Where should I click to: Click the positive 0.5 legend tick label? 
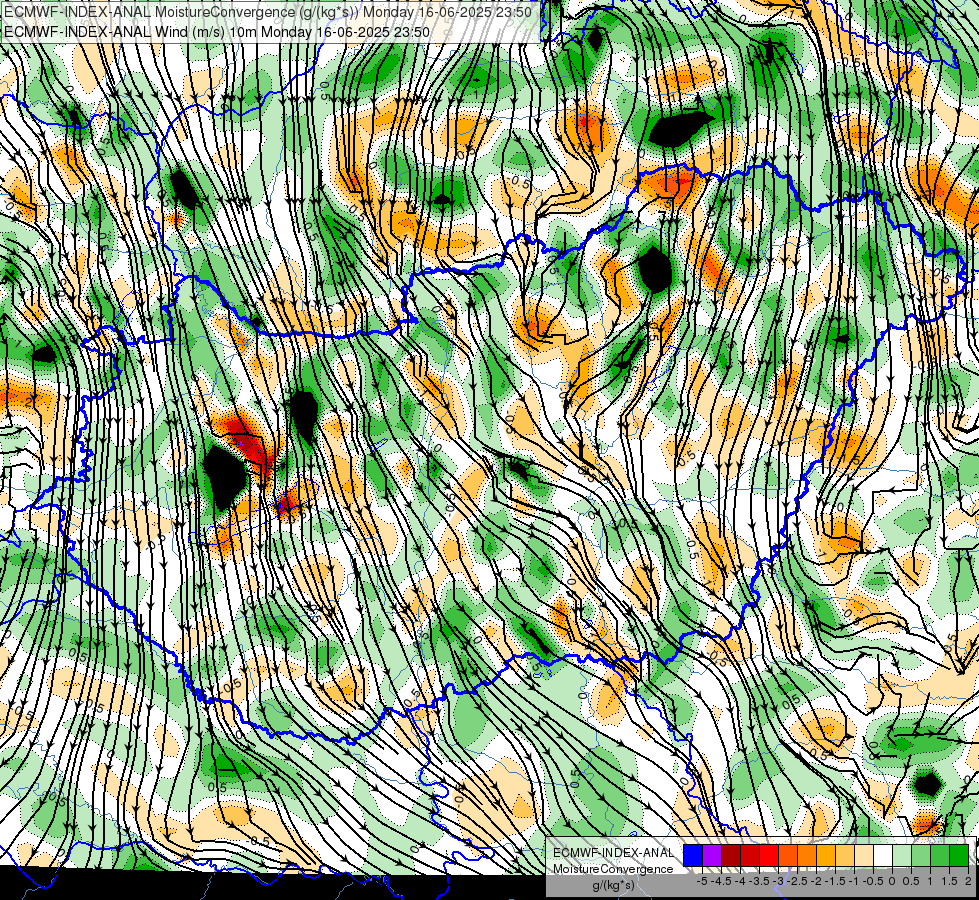click(x=911, y=881)
